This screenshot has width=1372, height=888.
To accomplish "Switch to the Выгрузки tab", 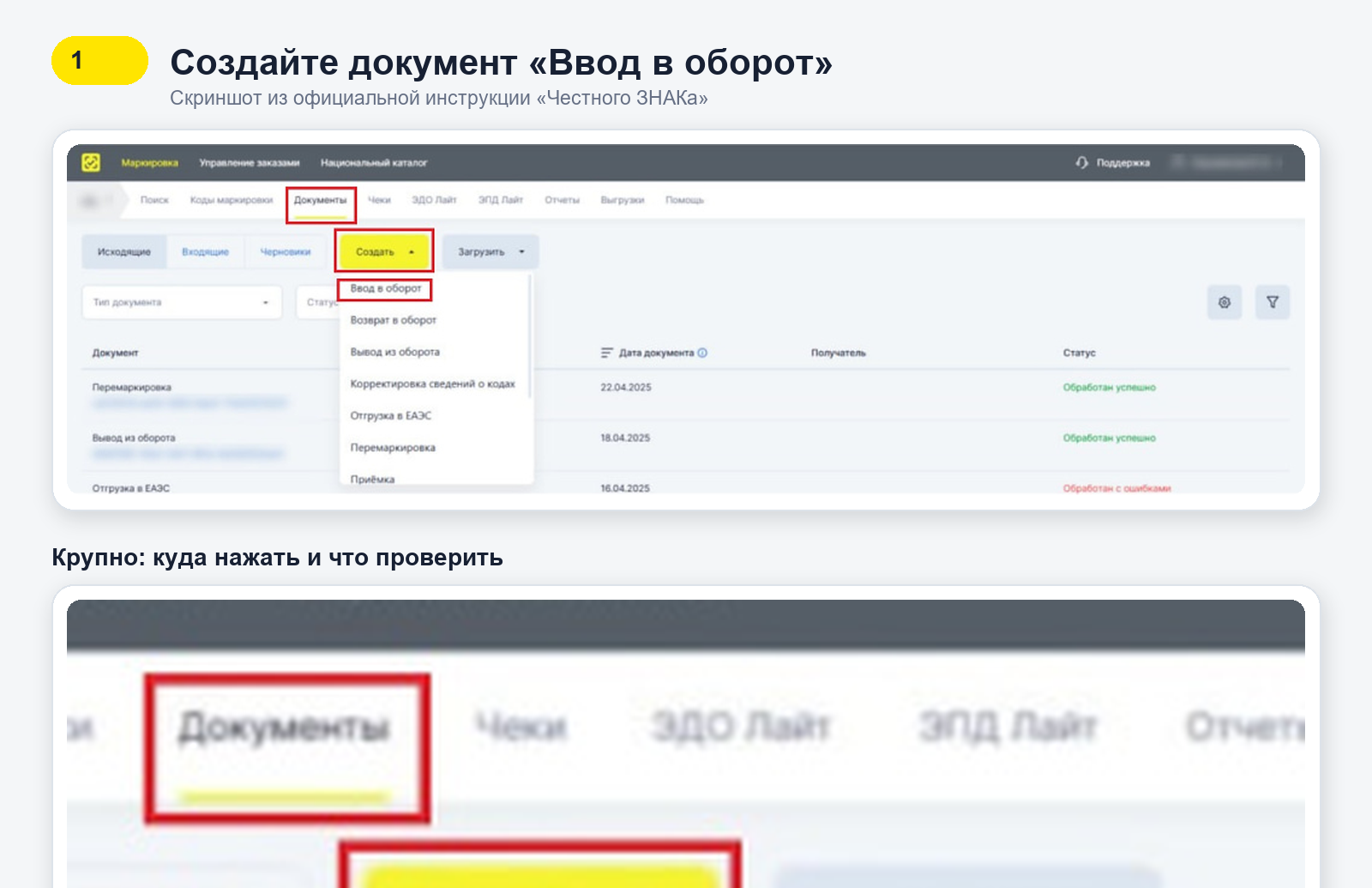I will pos(623,200).
